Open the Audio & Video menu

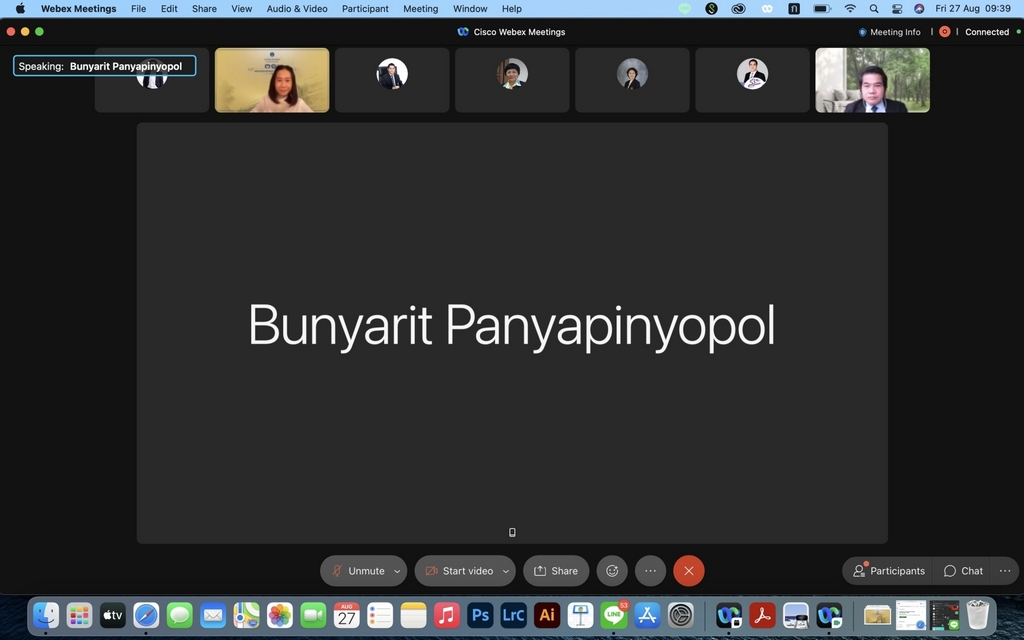tap(296, 8)
